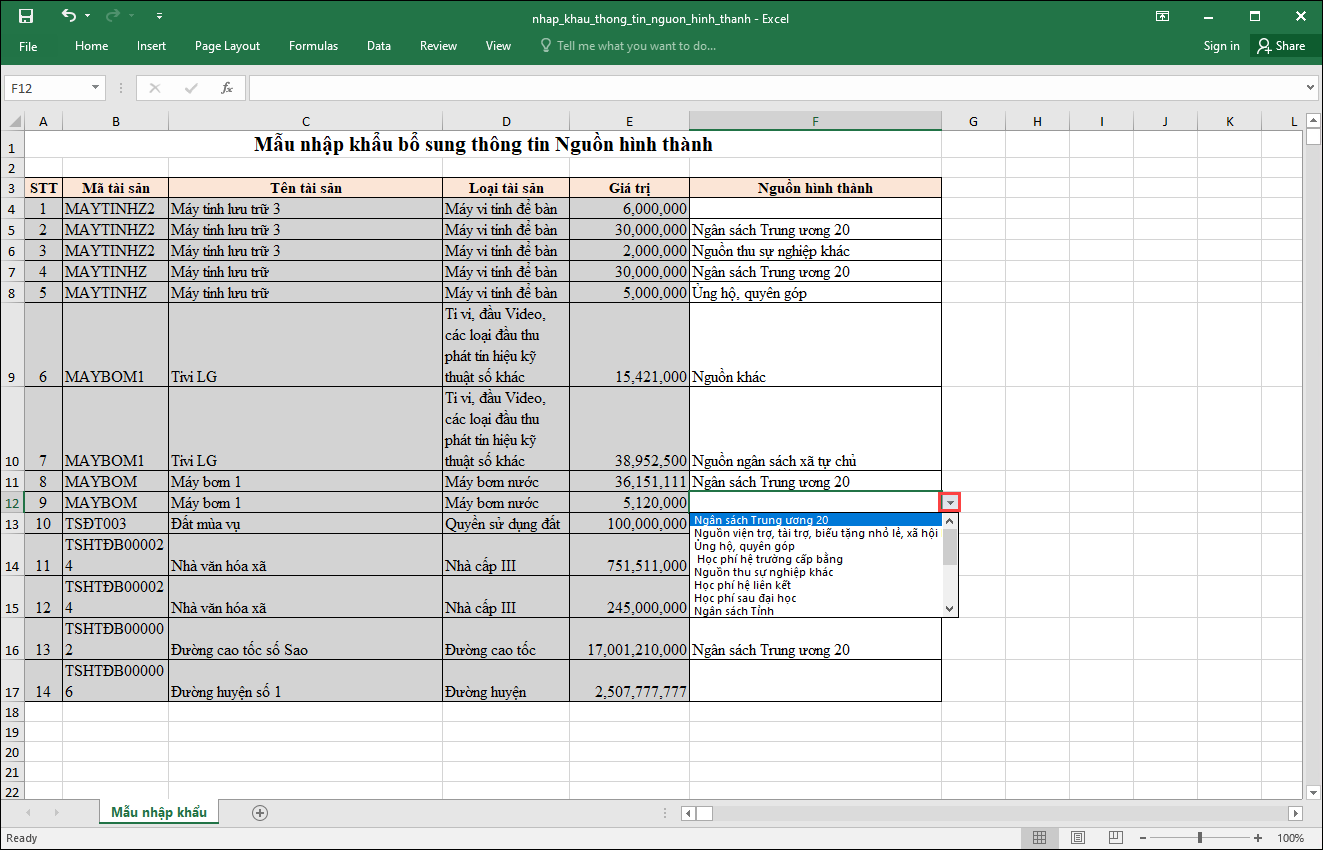
Task: Select Normal view icon in status bar
Action: tap(1040, 838)
